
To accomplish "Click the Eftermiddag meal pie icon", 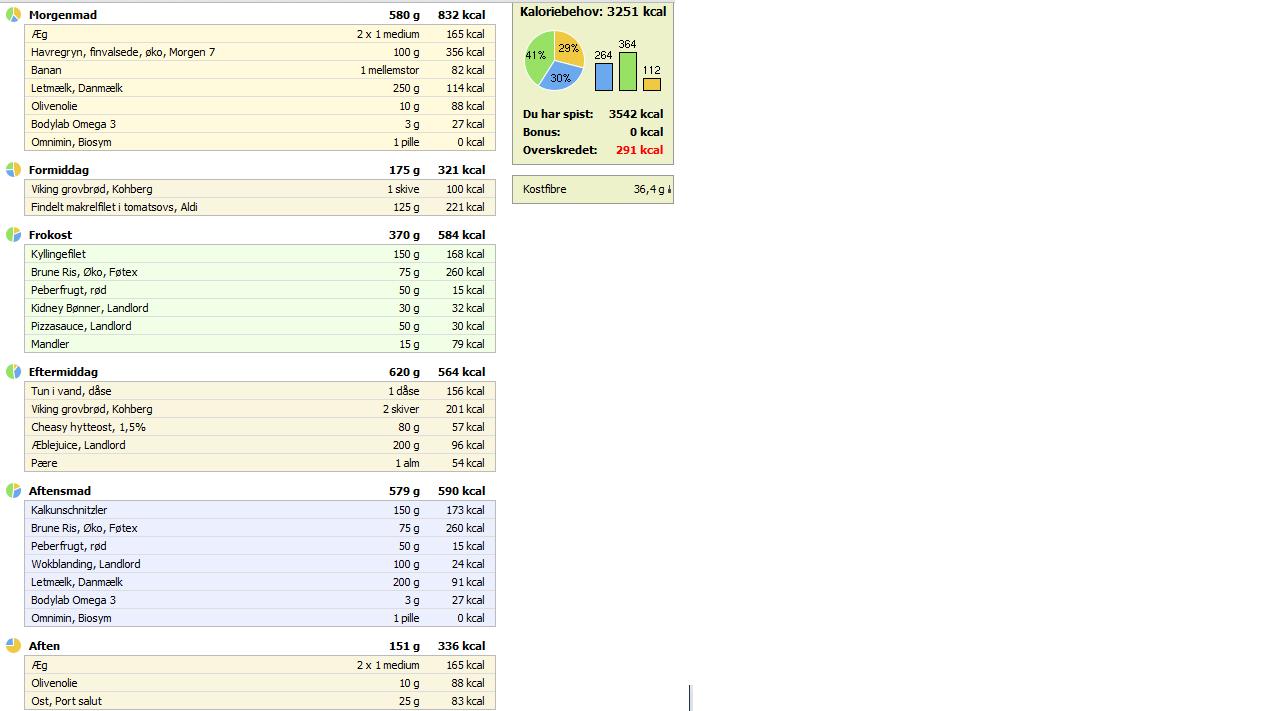I will pos(13,372).
